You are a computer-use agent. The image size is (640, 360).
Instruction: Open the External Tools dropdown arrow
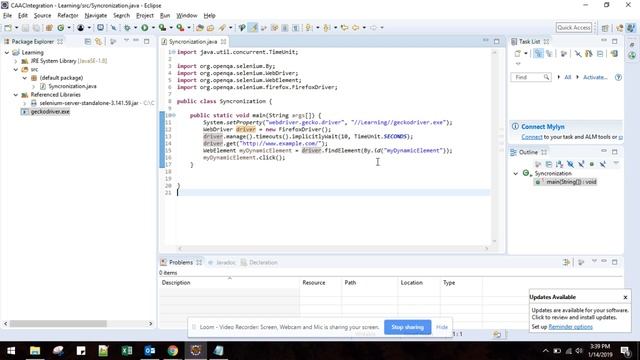tap(189, 28)
